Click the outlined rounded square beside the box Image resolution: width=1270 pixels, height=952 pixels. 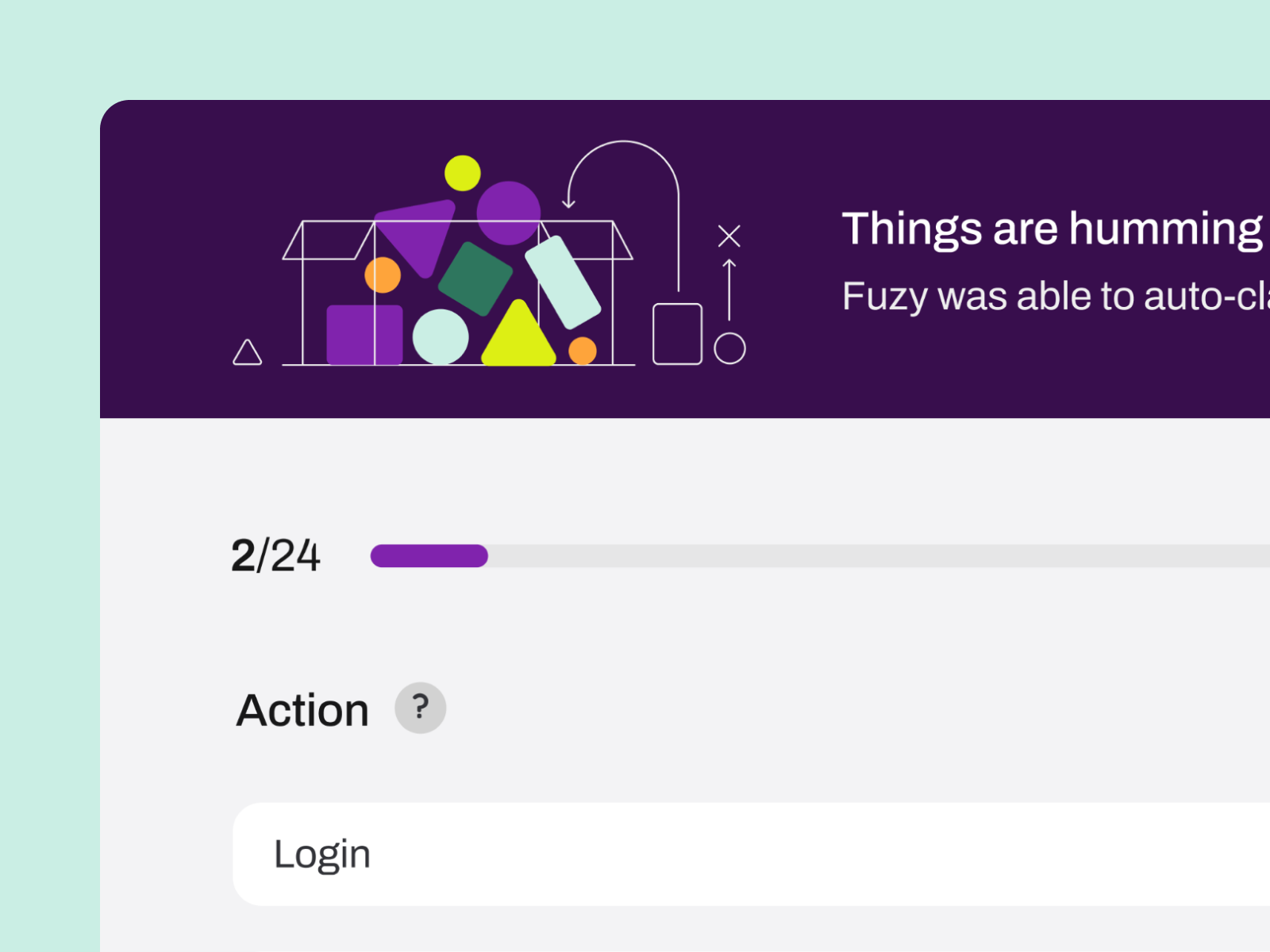(x=677, y=334)
